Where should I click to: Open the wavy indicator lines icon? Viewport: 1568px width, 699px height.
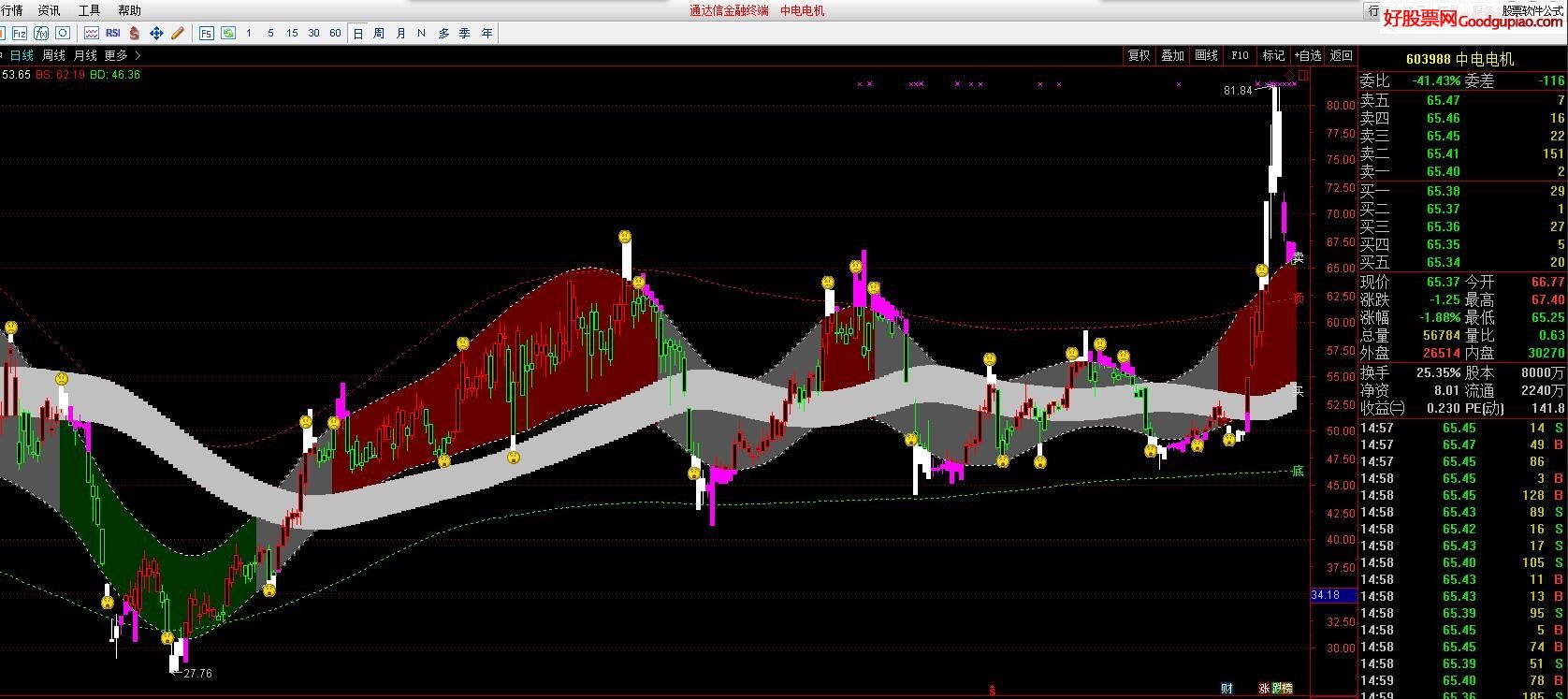[x=92, y=33]
